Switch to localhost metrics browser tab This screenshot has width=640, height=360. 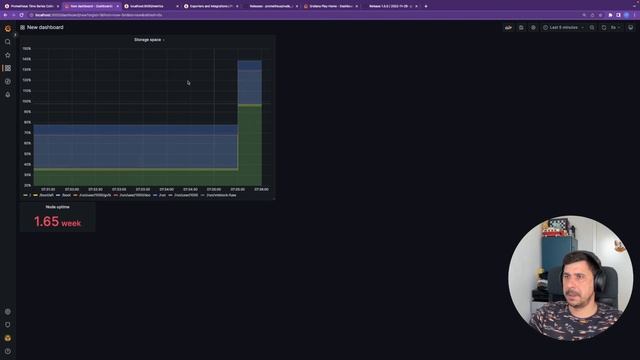(x=151, y=6)
